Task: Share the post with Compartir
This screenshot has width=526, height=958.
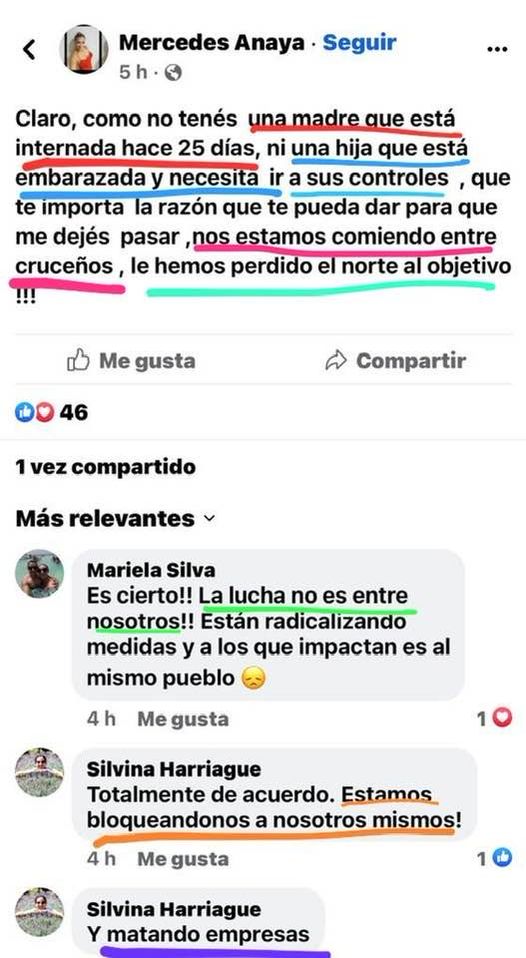Action: pos(395,360)
